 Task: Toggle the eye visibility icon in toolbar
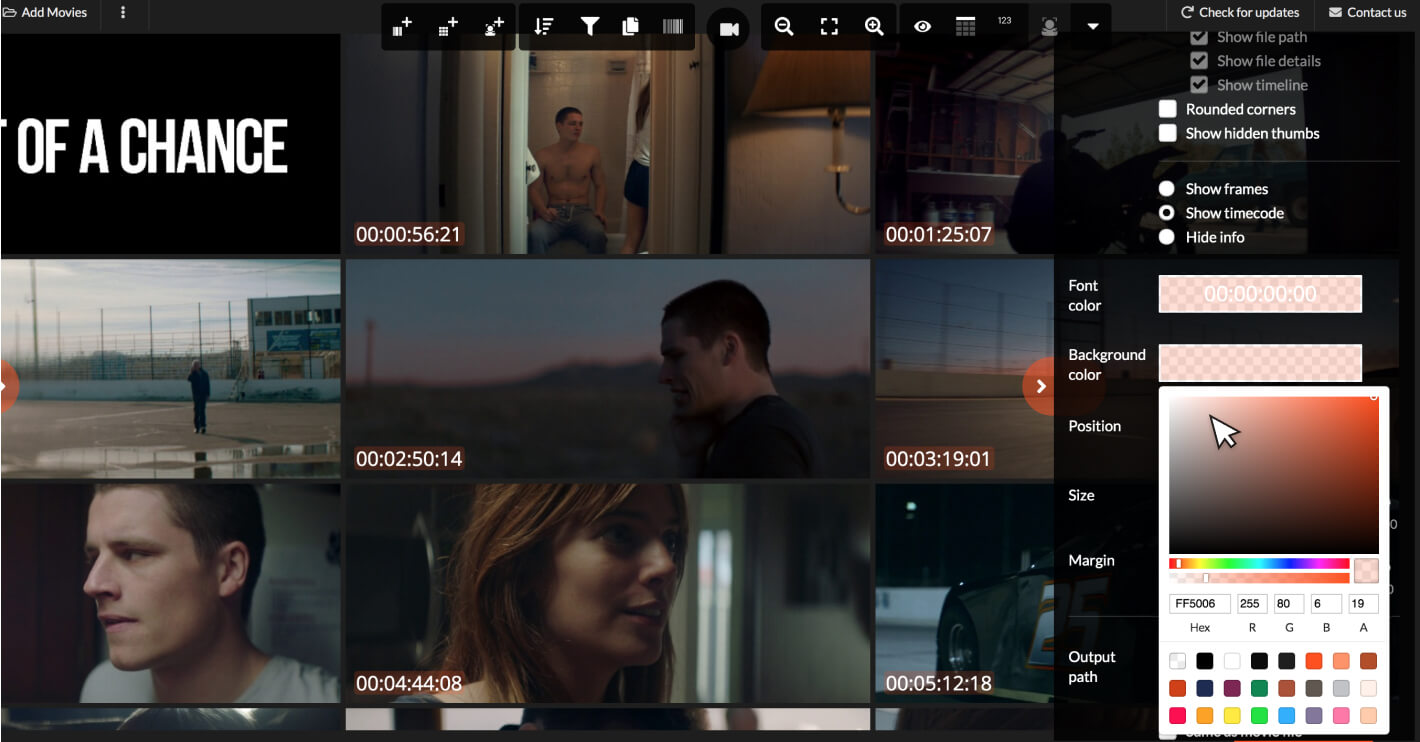[x=922, y=27]
